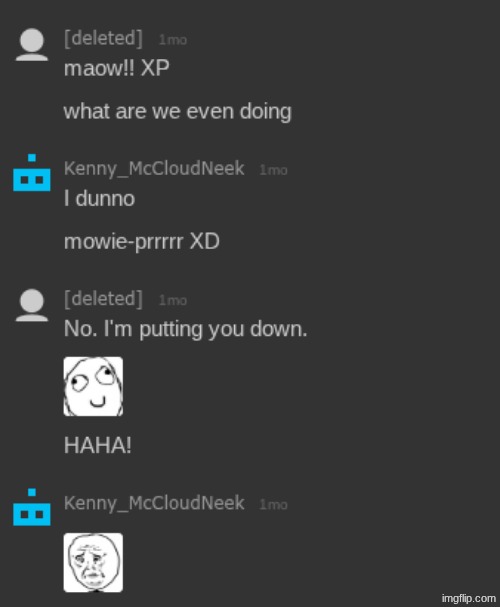Click the 'maow!! XP' message text

[x=116, y=68]
